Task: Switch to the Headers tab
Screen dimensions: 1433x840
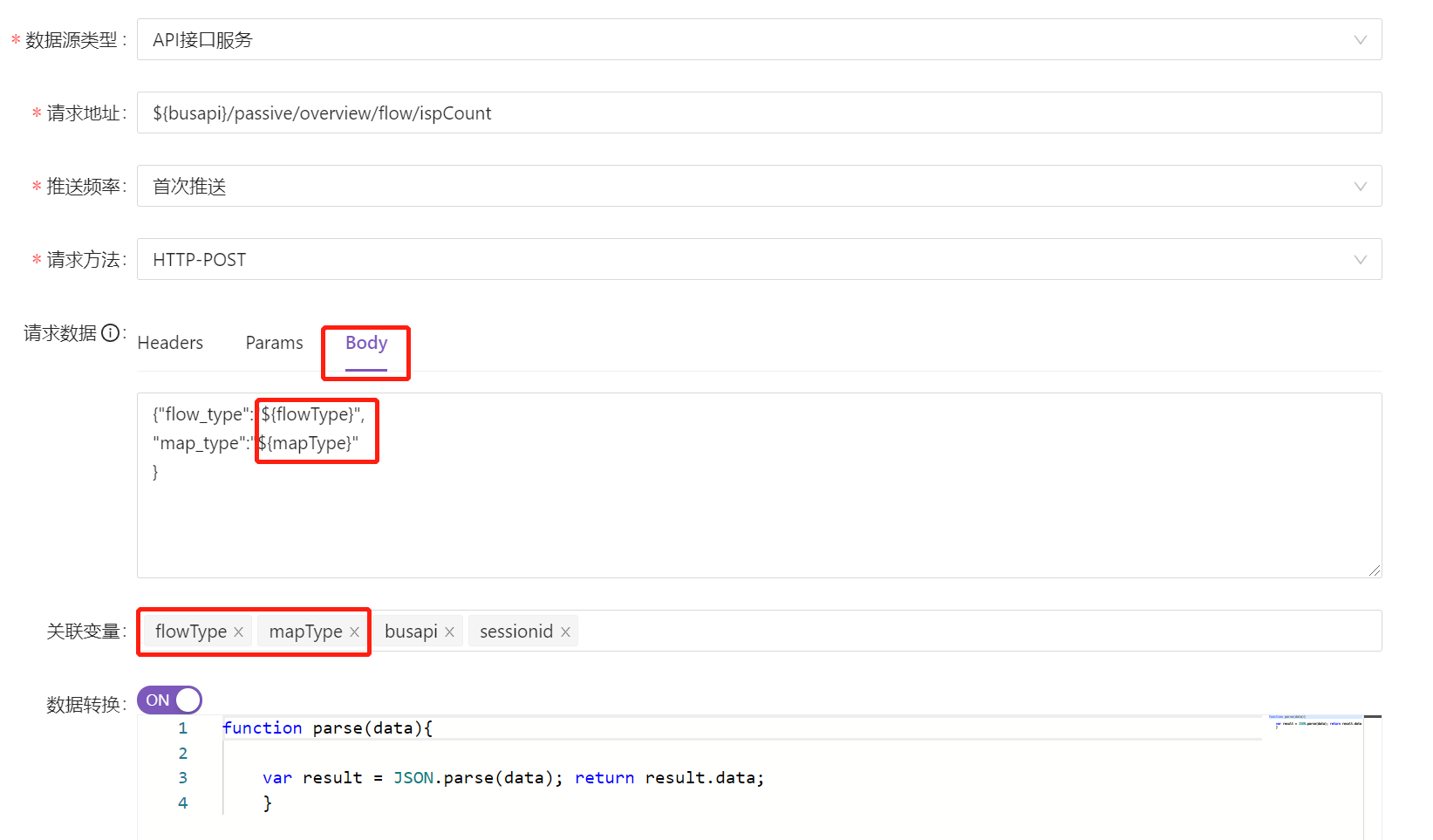Action: (x=170, y=343)
